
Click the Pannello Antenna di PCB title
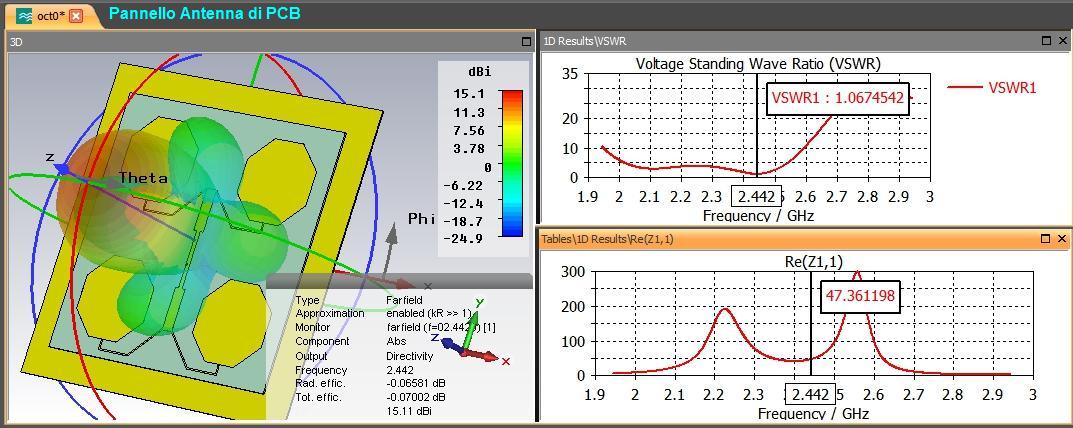[205, 13]
